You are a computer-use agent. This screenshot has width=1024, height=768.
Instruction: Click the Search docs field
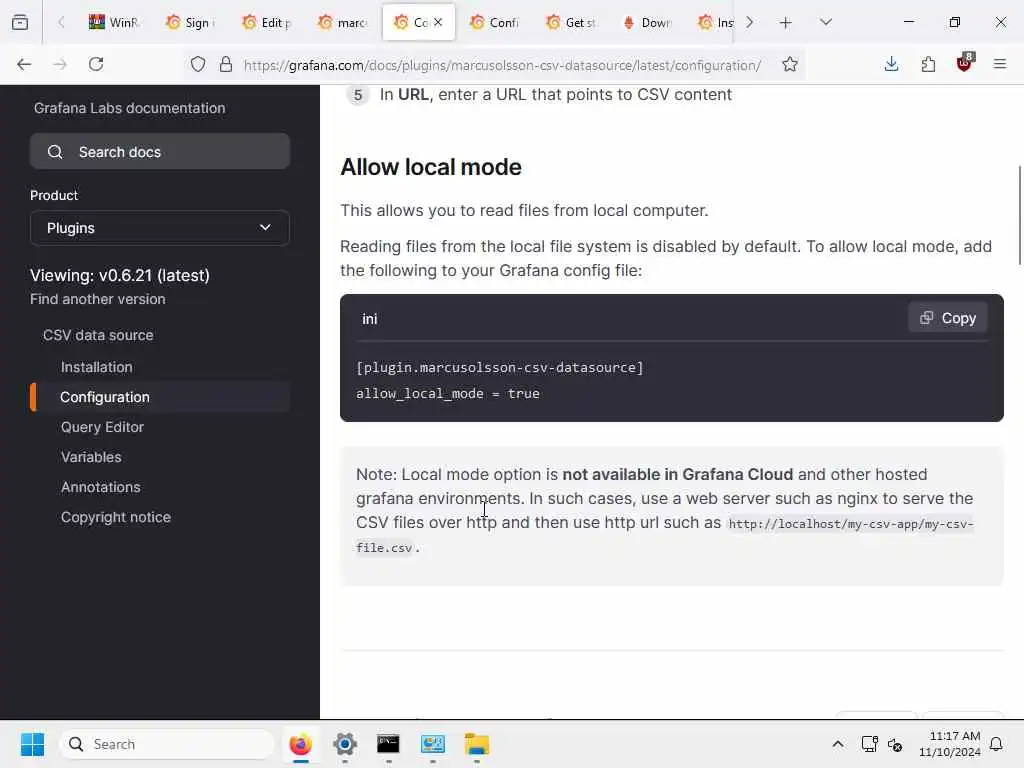(x=160, y=152)
